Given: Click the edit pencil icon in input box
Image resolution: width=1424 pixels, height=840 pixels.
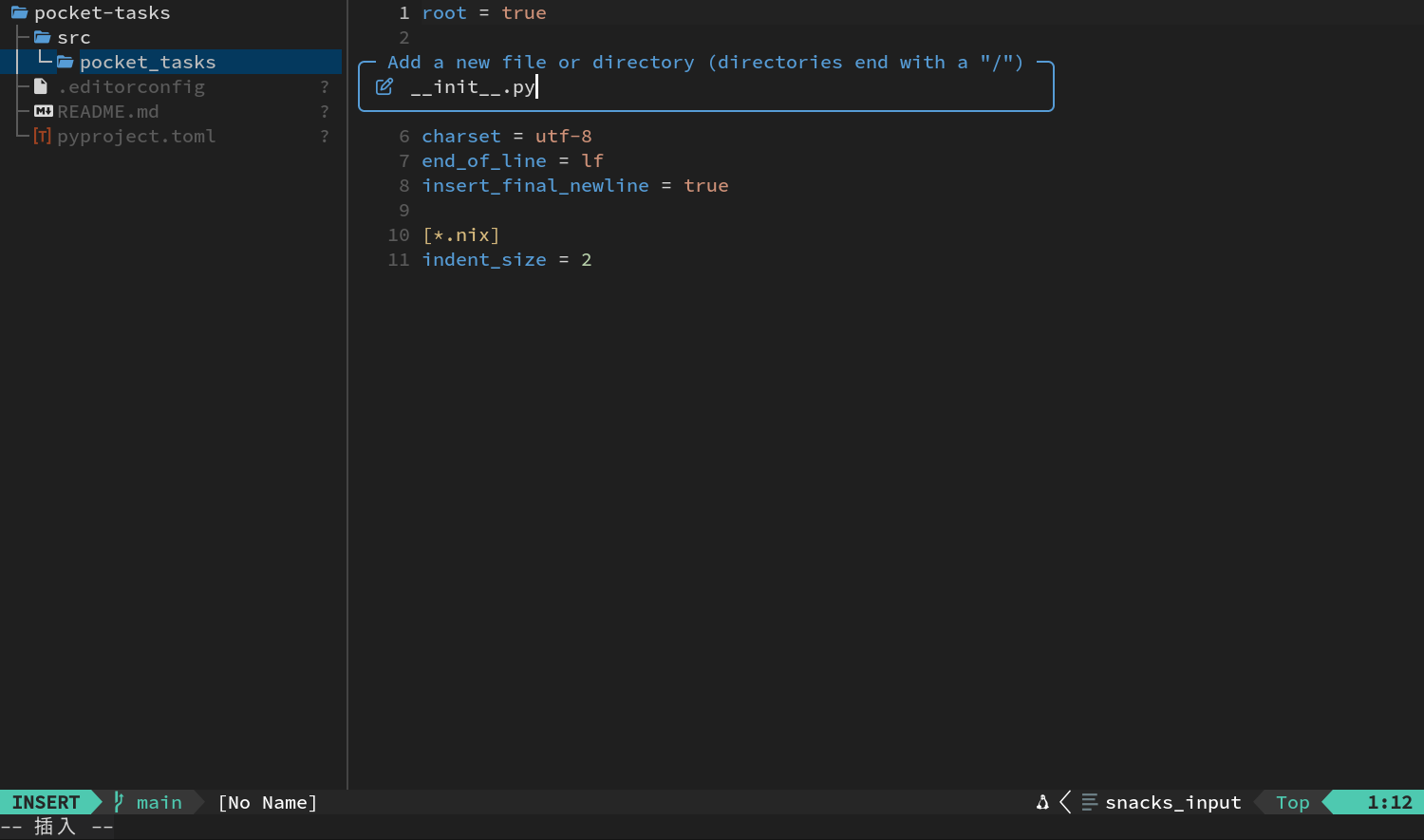Looking at the screenshot, I should [384, 87].
